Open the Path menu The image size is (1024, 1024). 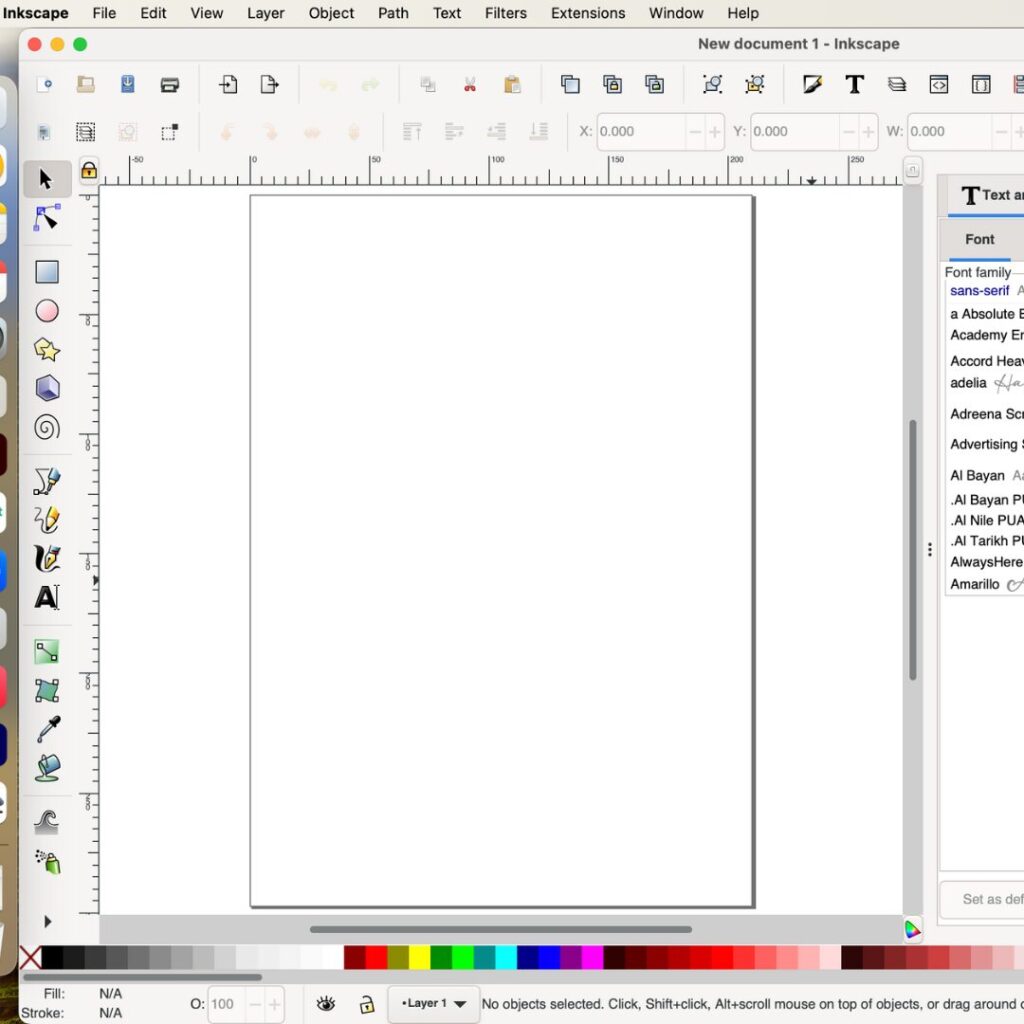[392, 13]
